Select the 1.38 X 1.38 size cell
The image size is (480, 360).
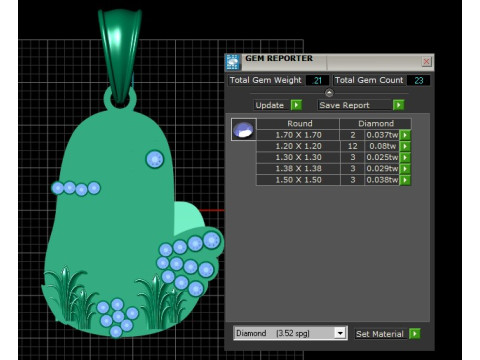coord(298,169)
